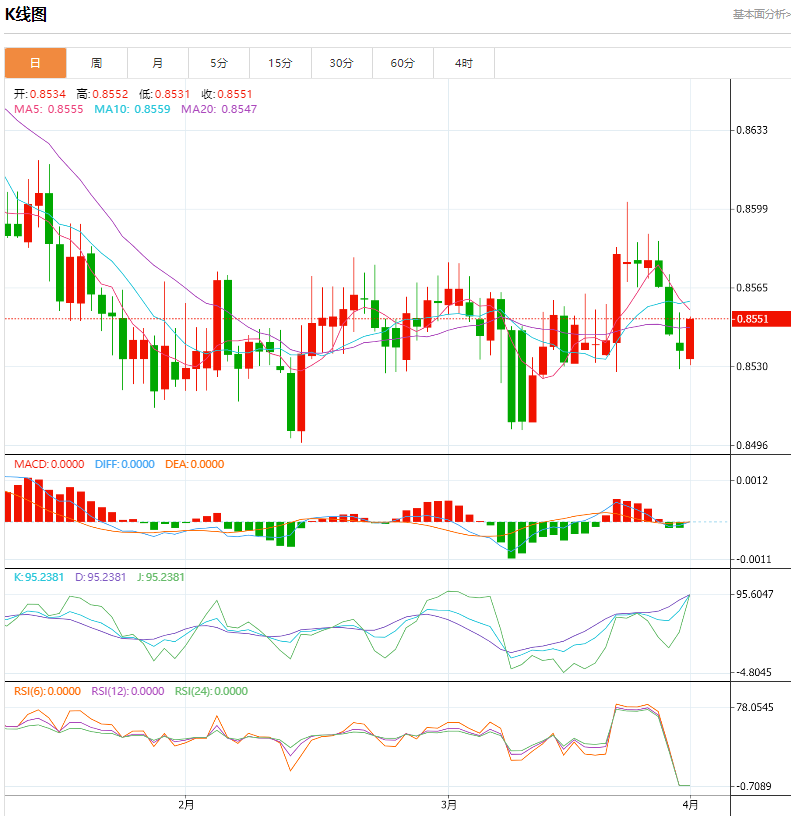791x816 pixels.
Task: Open the 基本面分析 link
Action: pyautogui.click(x=761, y=14)
